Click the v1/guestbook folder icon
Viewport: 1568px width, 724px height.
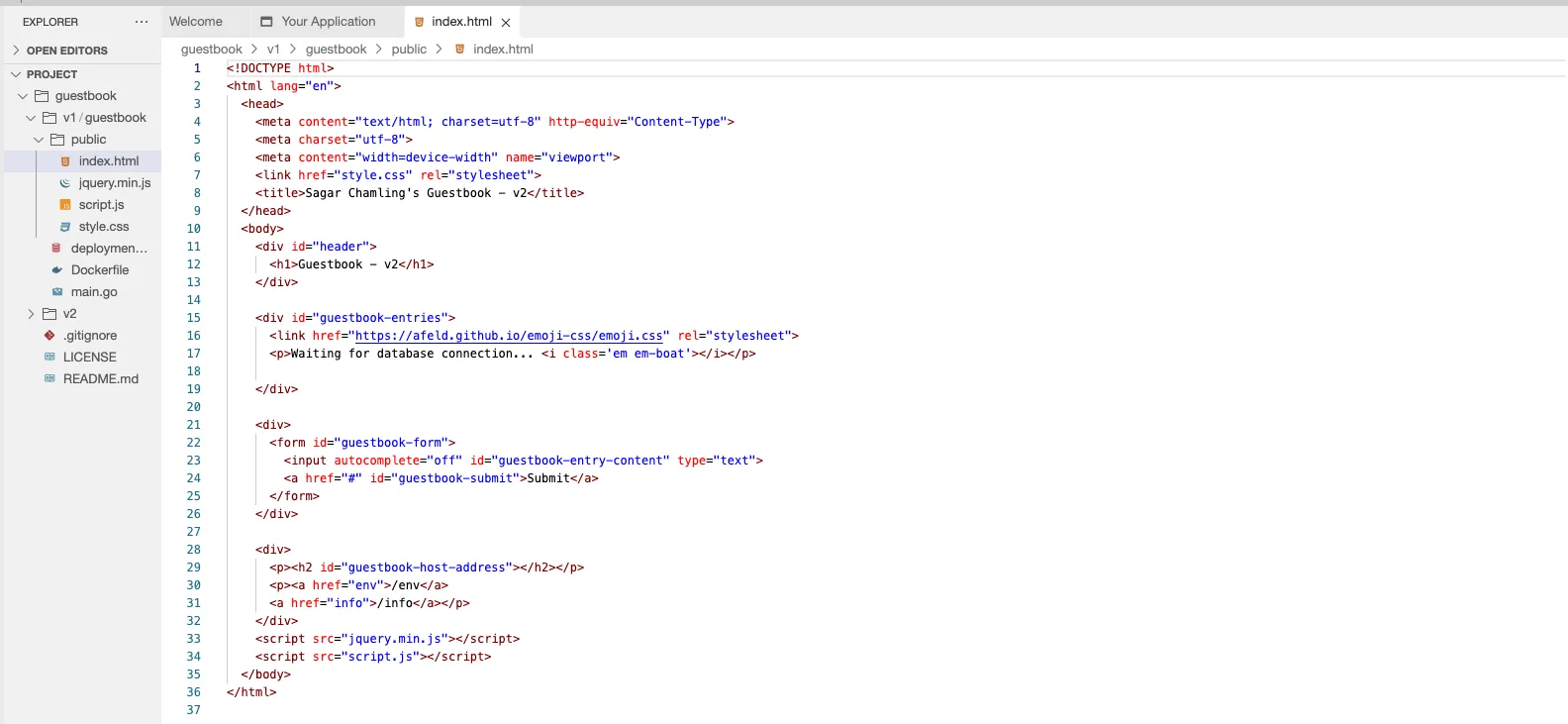(x=49, y=118)
